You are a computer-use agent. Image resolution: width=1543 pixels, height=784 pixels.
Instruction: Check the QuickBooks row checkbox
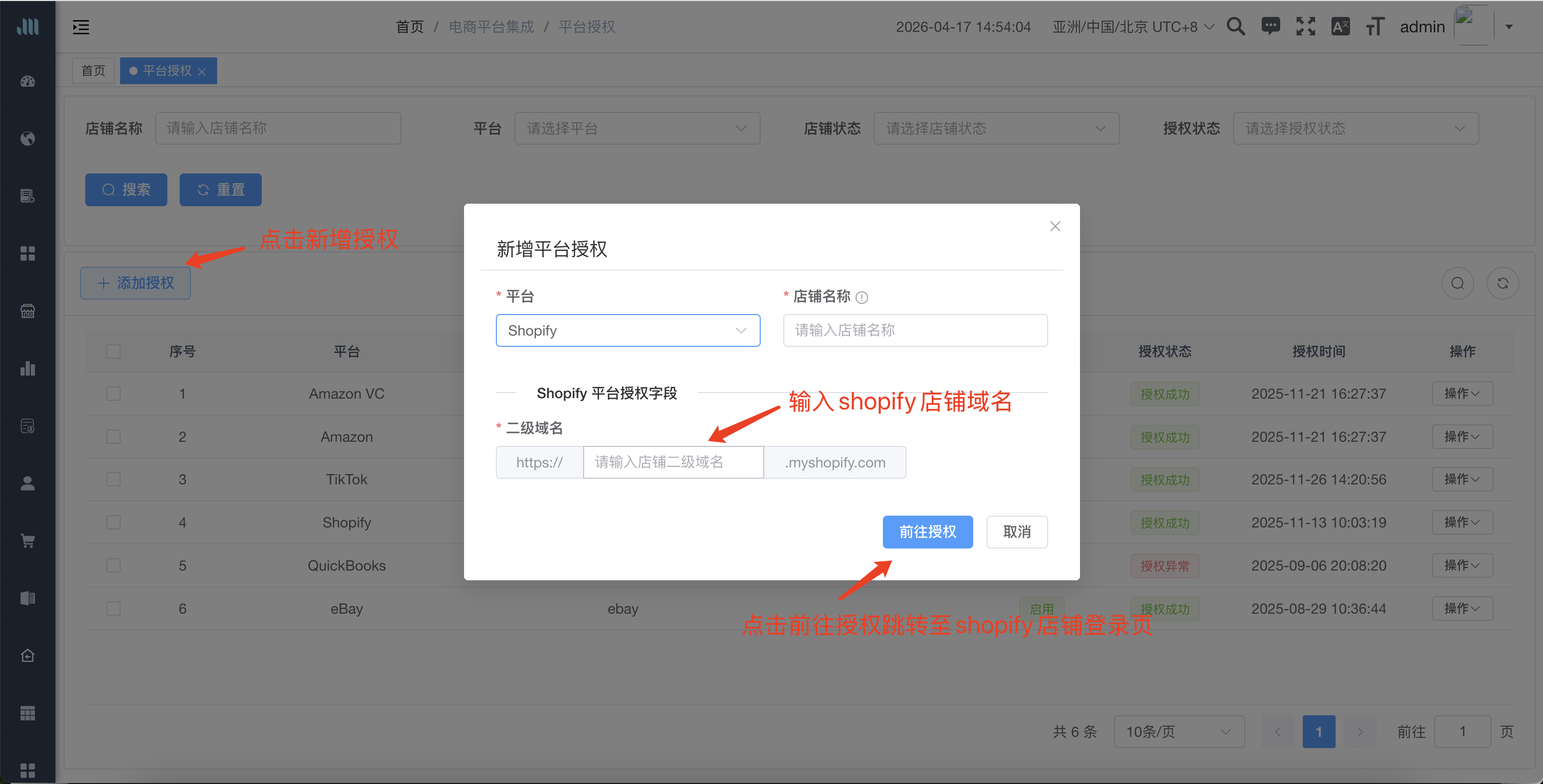pyautogui.click(x=113, y=565)
